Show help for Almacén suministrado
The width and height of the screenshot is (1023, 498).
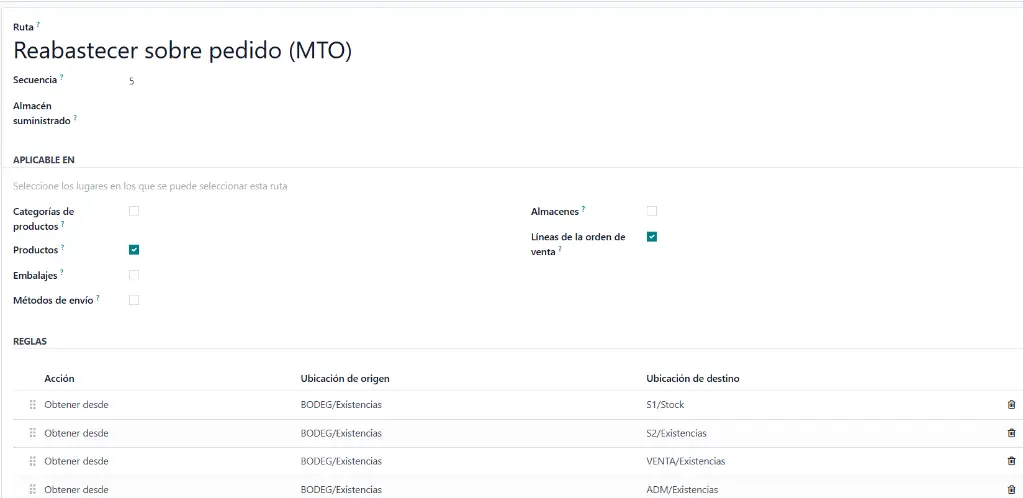[x=75, y=118]
